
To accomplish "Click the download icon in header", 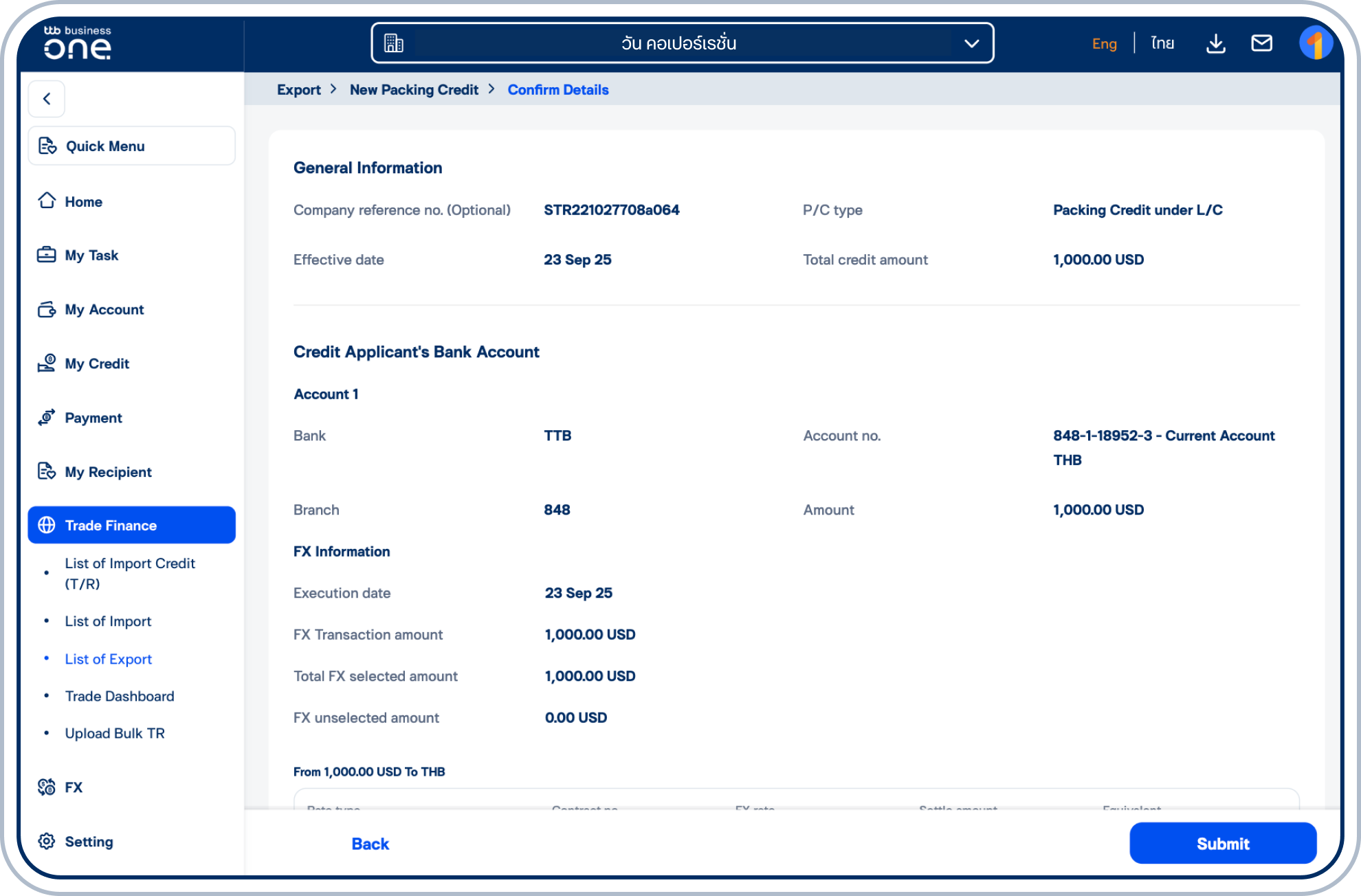I will click(1215, 43).
